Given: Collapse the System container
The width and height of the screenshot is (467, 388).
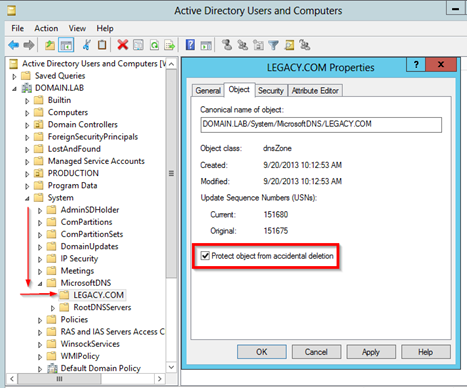Looking at the screenshot, I should [x=27, y=199].
